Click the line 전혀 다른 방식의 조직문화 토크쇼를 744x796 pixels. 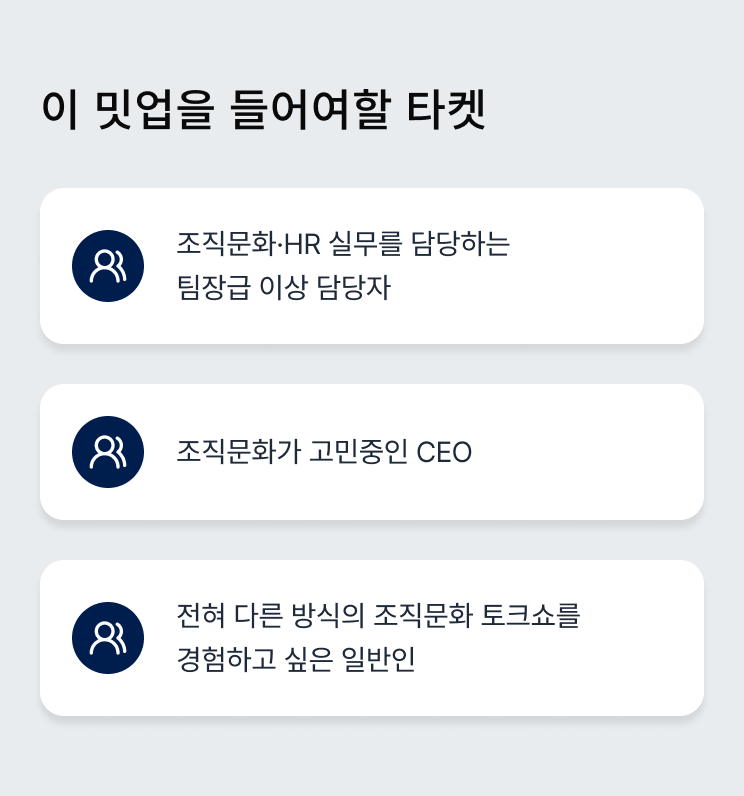click(378, 615)
